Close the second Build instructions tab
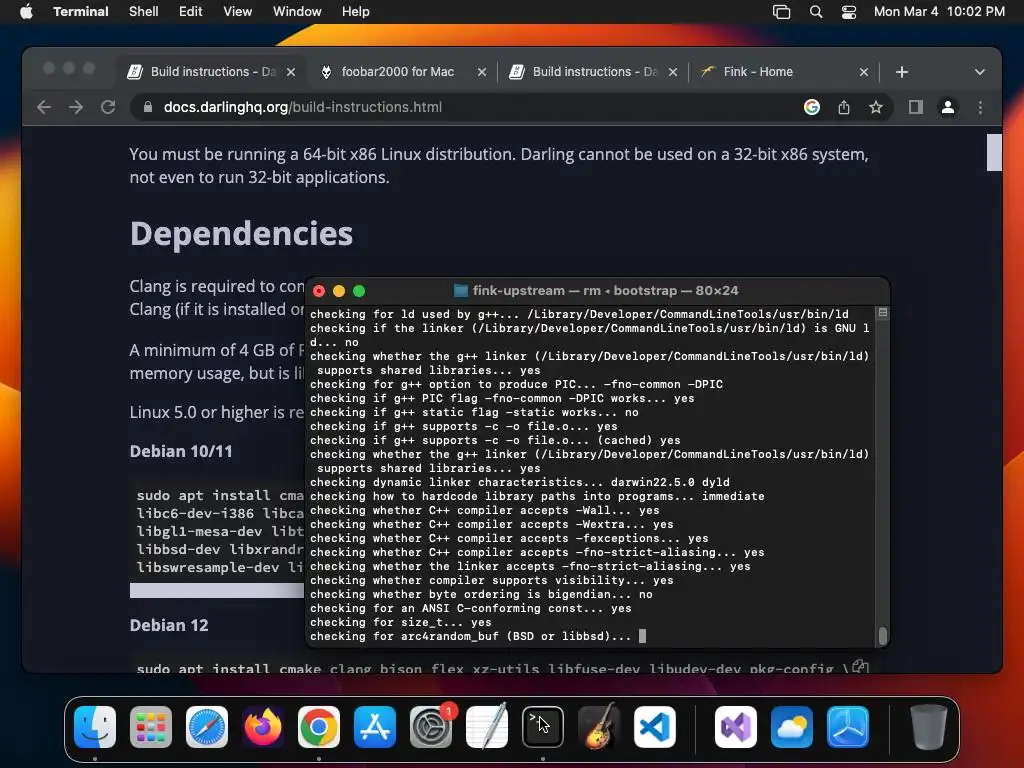 [673, 72]
